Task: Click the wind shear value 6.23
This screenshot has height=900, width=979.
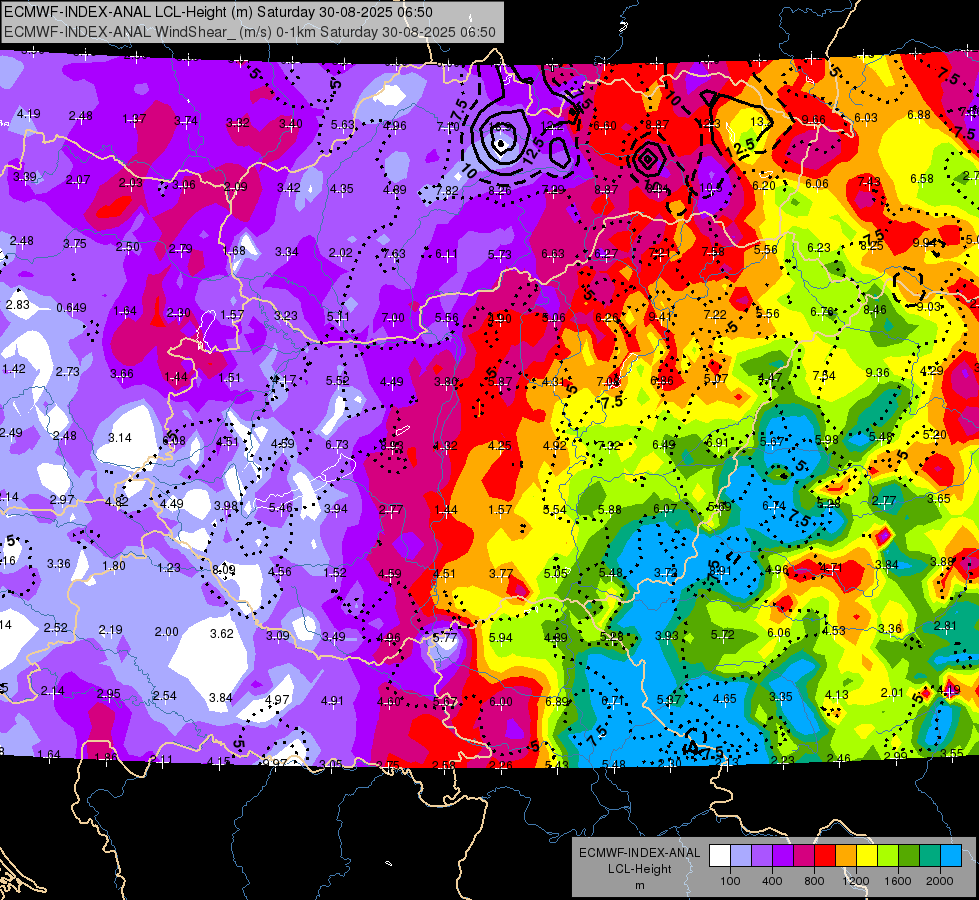Action: tap(819, 248)
